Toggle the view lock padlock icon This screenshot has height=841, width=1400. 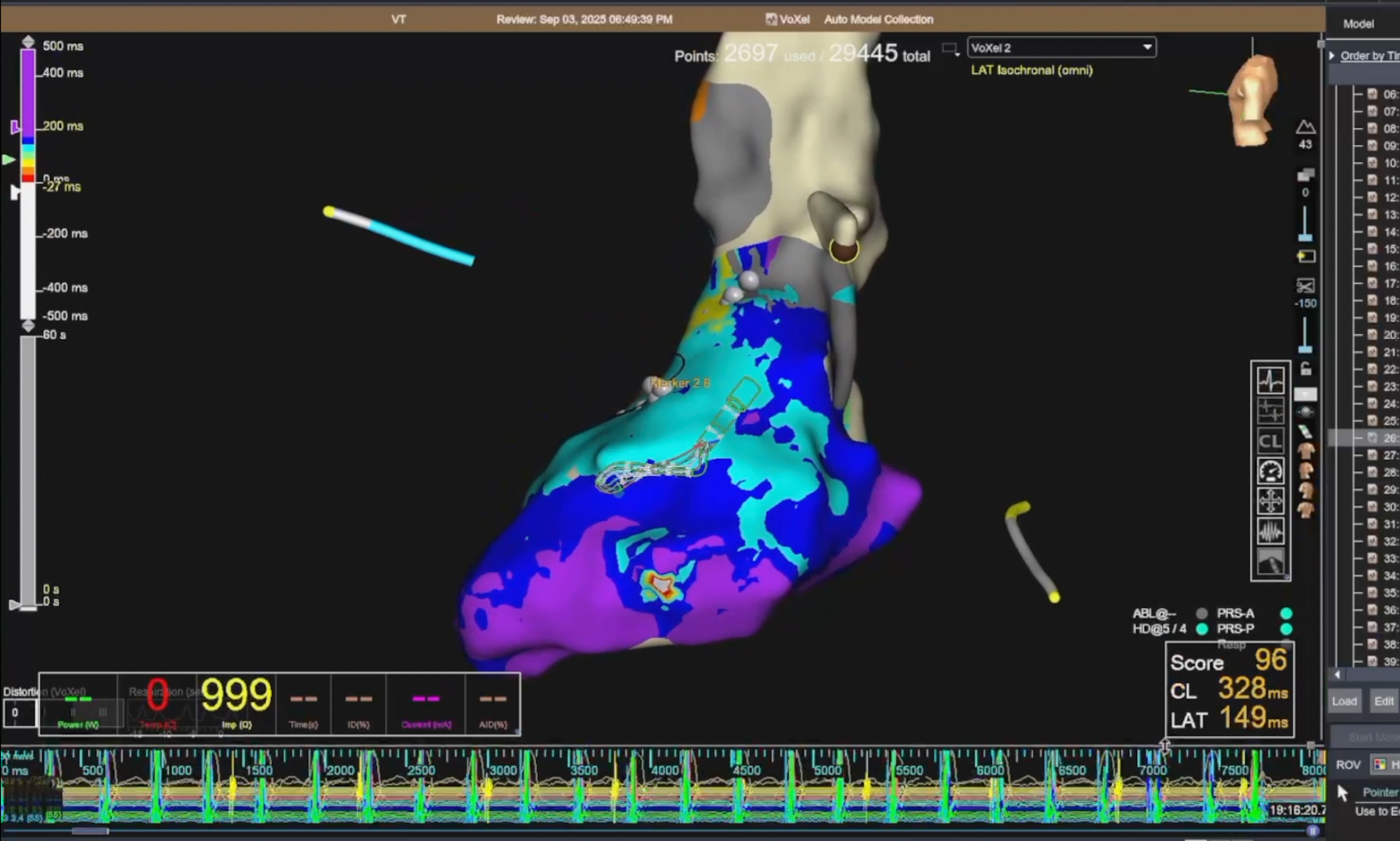[x=1305, y=369]
